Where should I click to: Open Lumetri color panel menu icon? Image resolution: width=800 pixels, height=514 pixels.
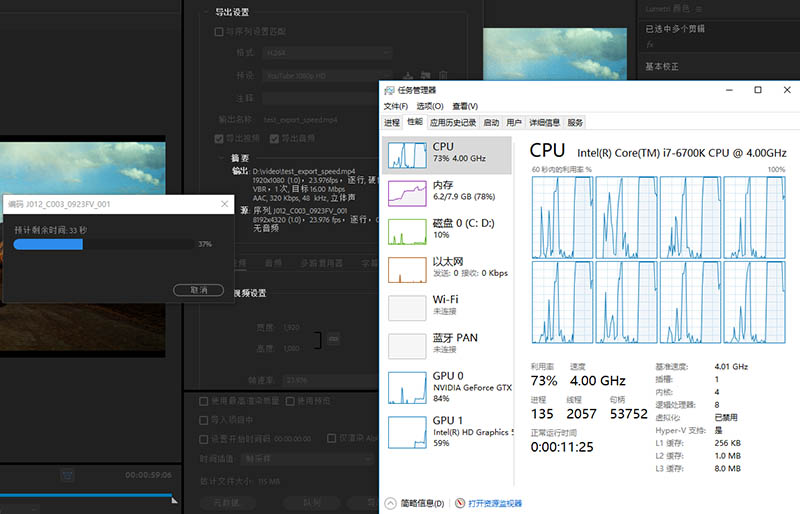699,9
